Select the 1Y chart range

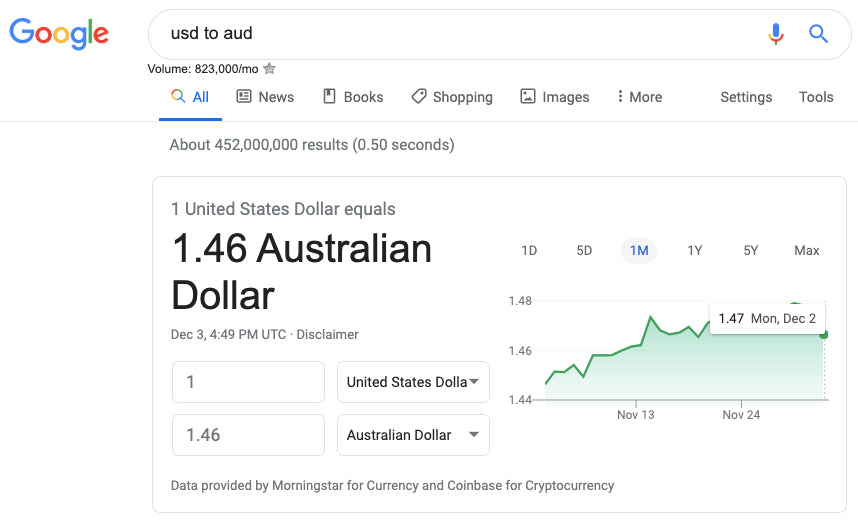click(694, 250)
